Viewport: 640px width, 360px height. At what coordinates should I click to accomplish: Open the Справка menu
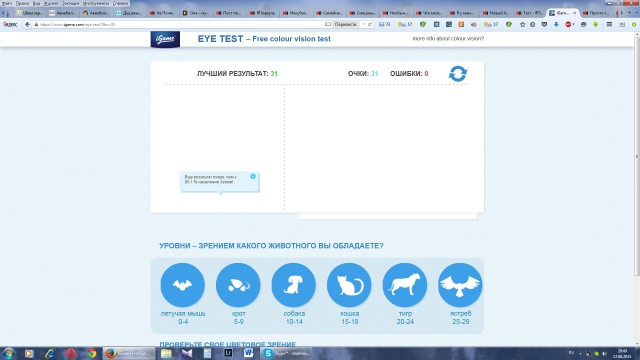point(120,3)
